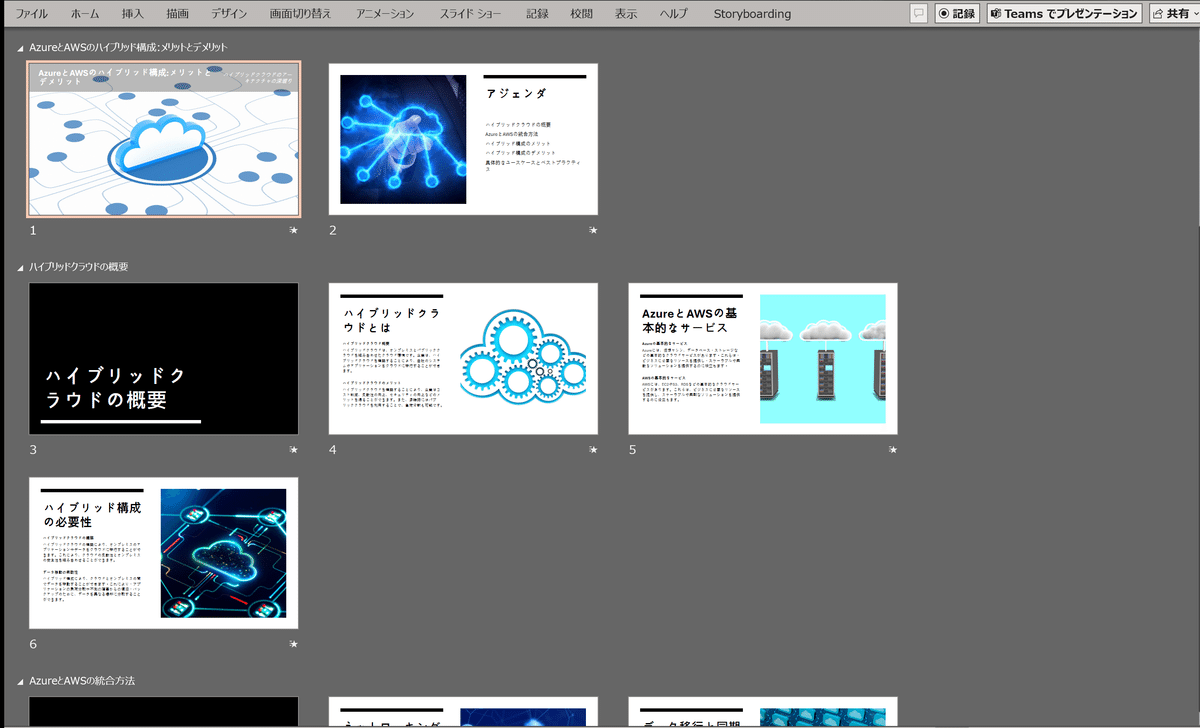The width and height of the screenshot is (1200, 728).
Task: Switch to the ホーム ribbon tab
Action: (x=85, y=14)
